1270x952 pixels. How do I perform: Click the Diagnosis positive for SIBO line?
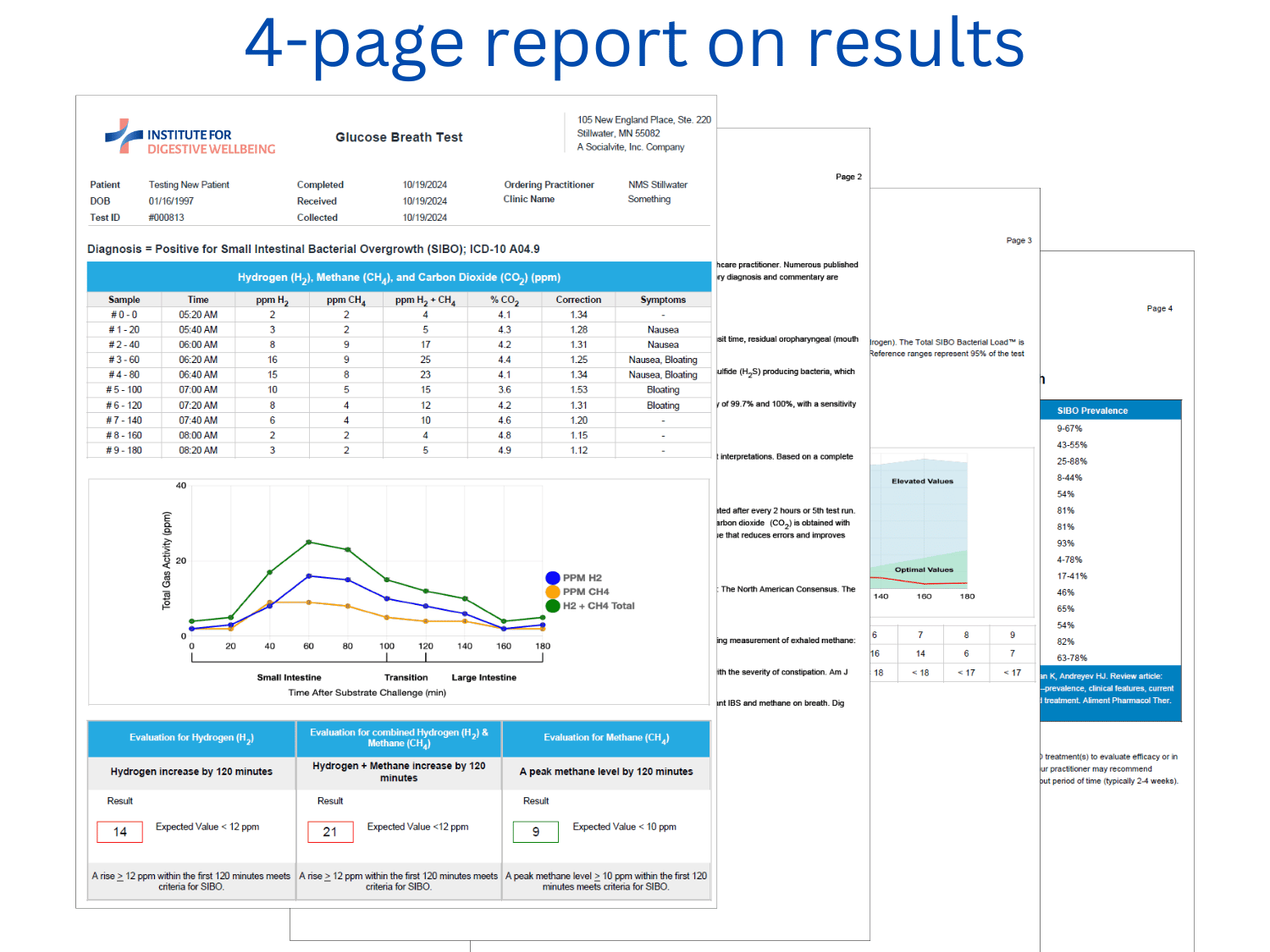(313, 249)
